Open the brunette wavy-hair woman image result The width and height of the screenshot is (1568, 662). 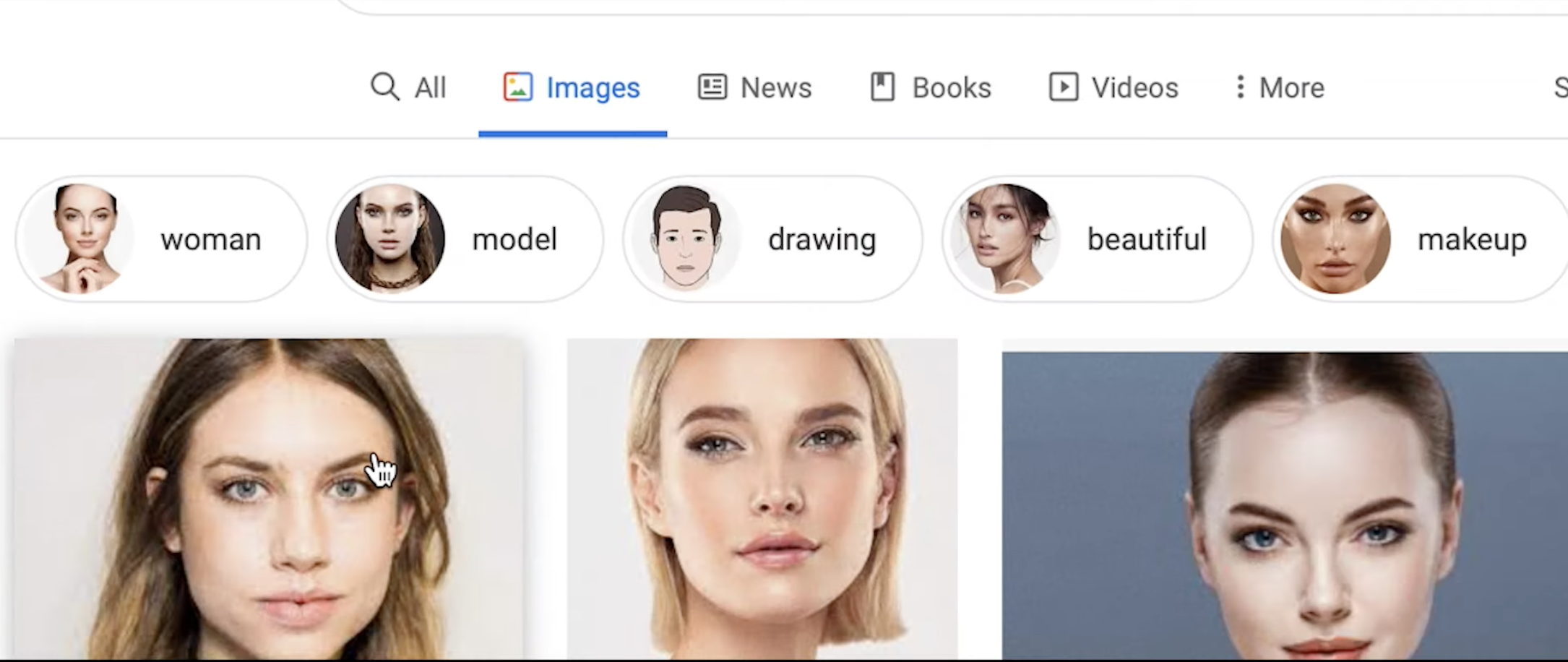(268, 499)
